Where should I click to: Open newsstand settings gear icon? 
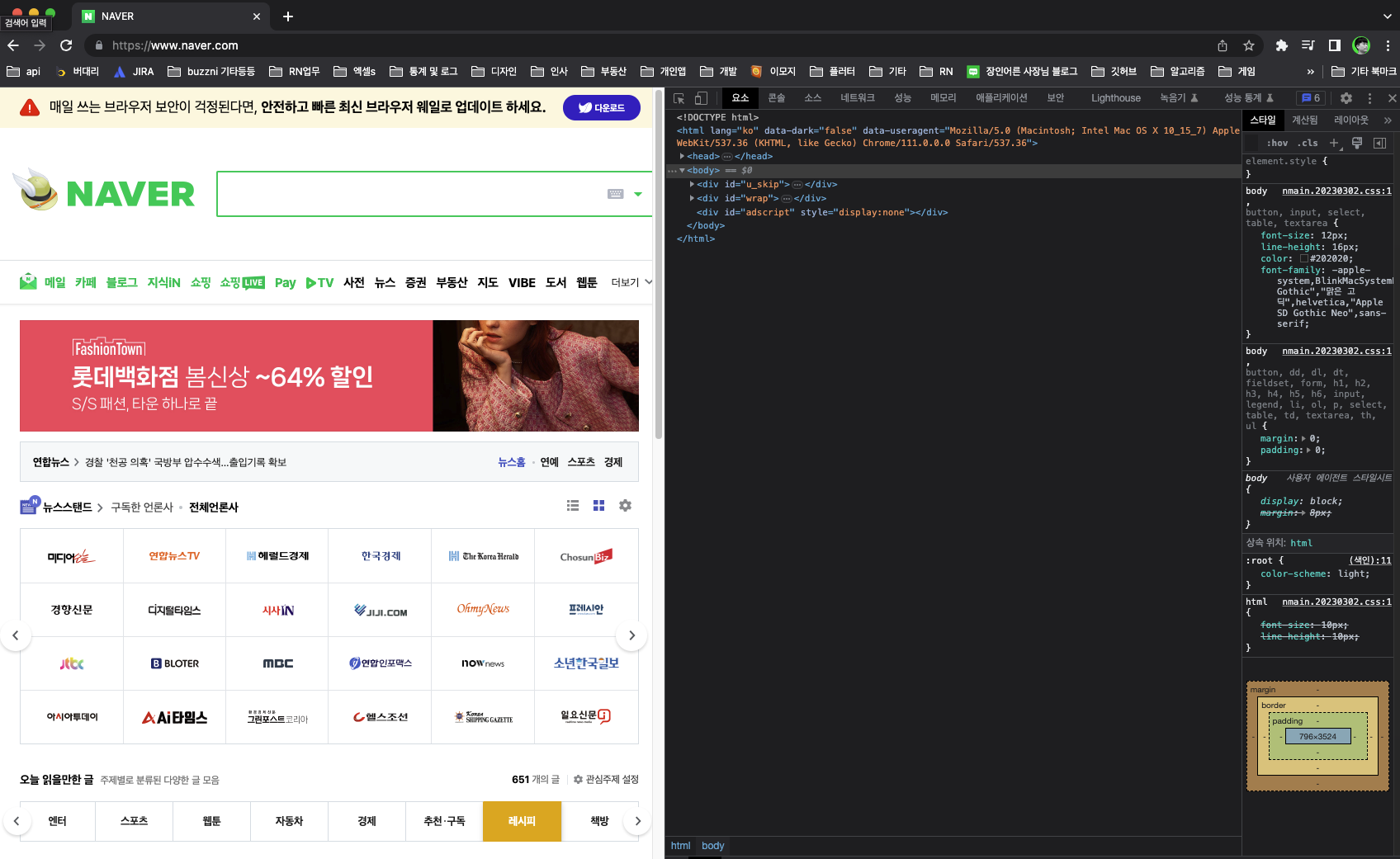626,506
